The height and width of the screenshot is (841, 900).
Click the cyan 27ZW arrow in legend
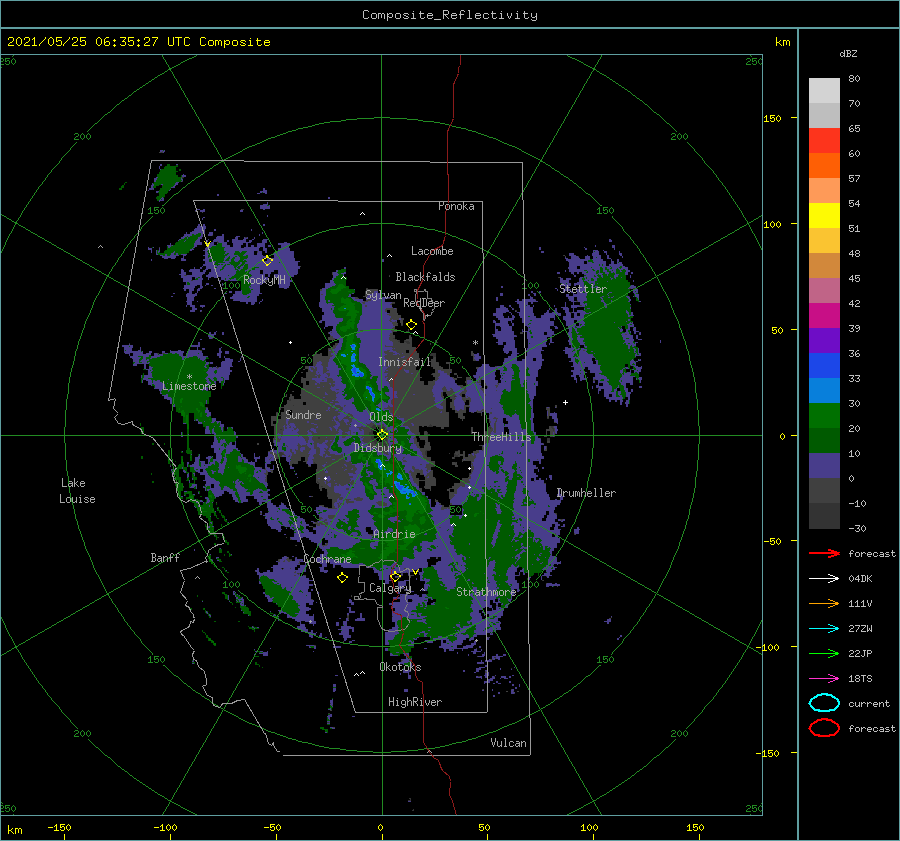(824, 629)
